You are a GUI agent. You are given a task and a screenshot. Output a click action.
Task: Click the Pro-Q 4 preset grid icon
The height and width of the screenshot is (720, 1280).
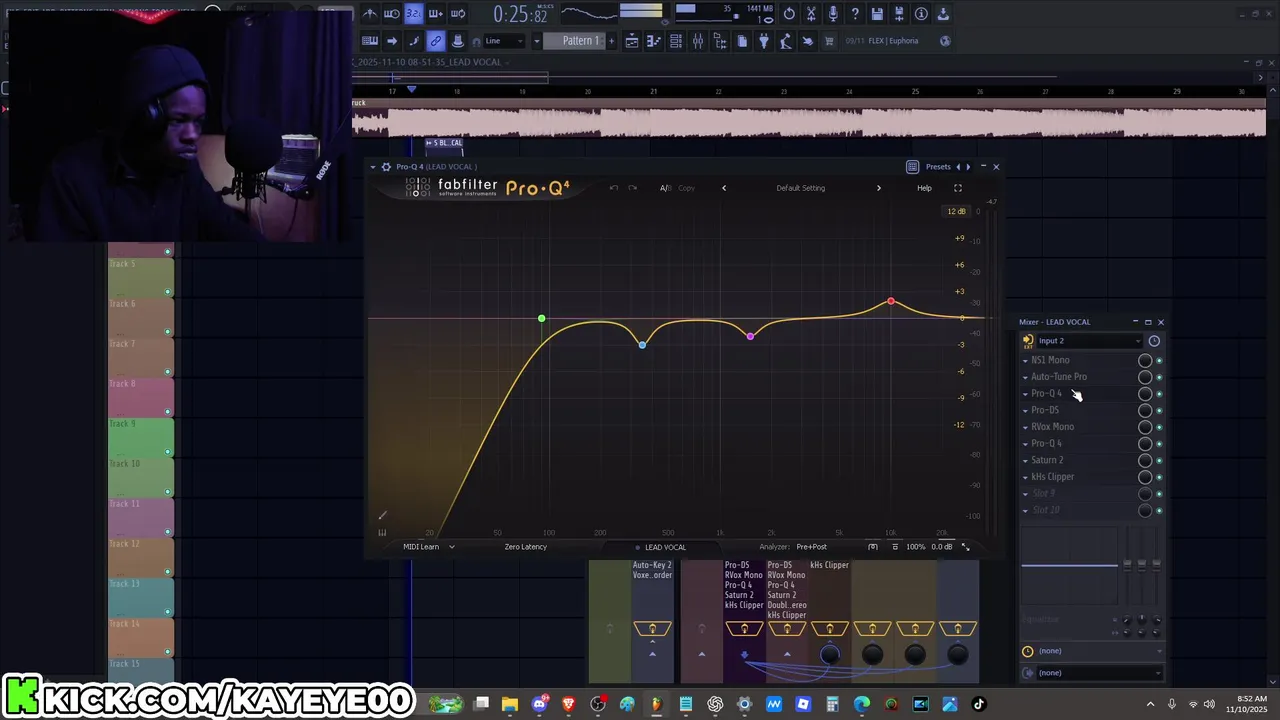[x=912, y=167]
